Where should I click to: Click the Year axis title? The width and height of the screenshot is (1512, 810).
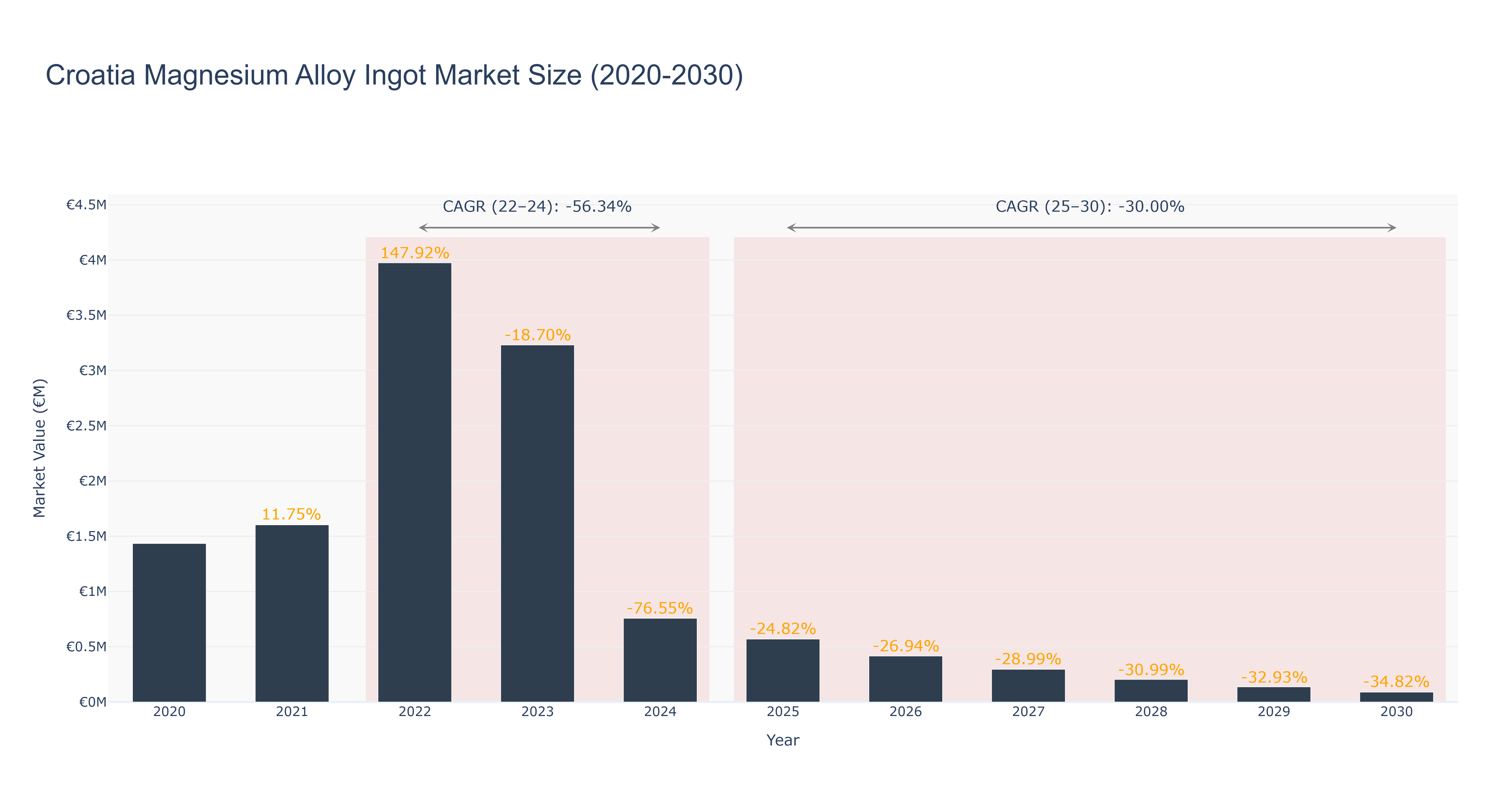782,740
